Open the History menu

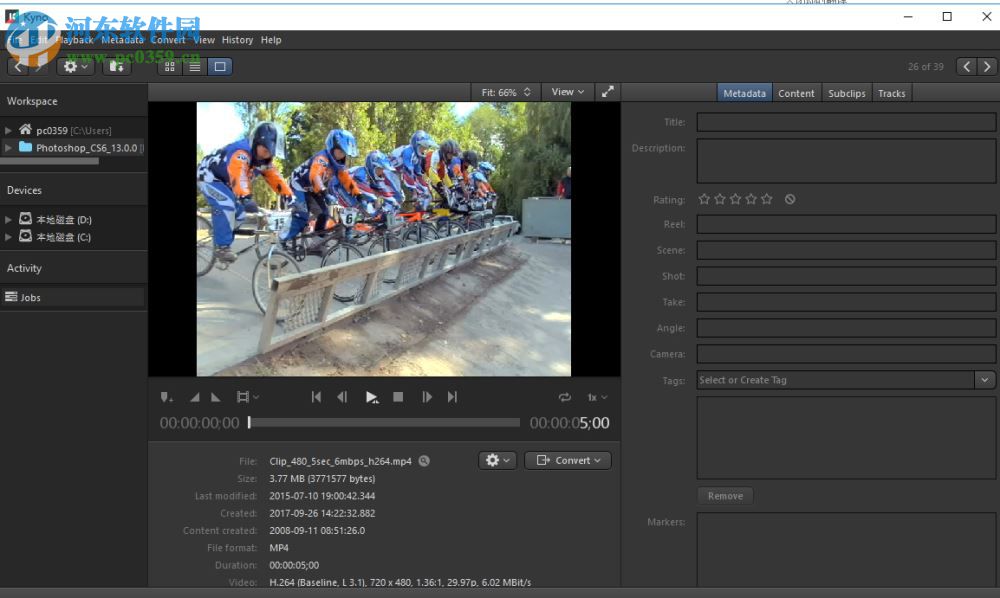[x=237, y=40]
